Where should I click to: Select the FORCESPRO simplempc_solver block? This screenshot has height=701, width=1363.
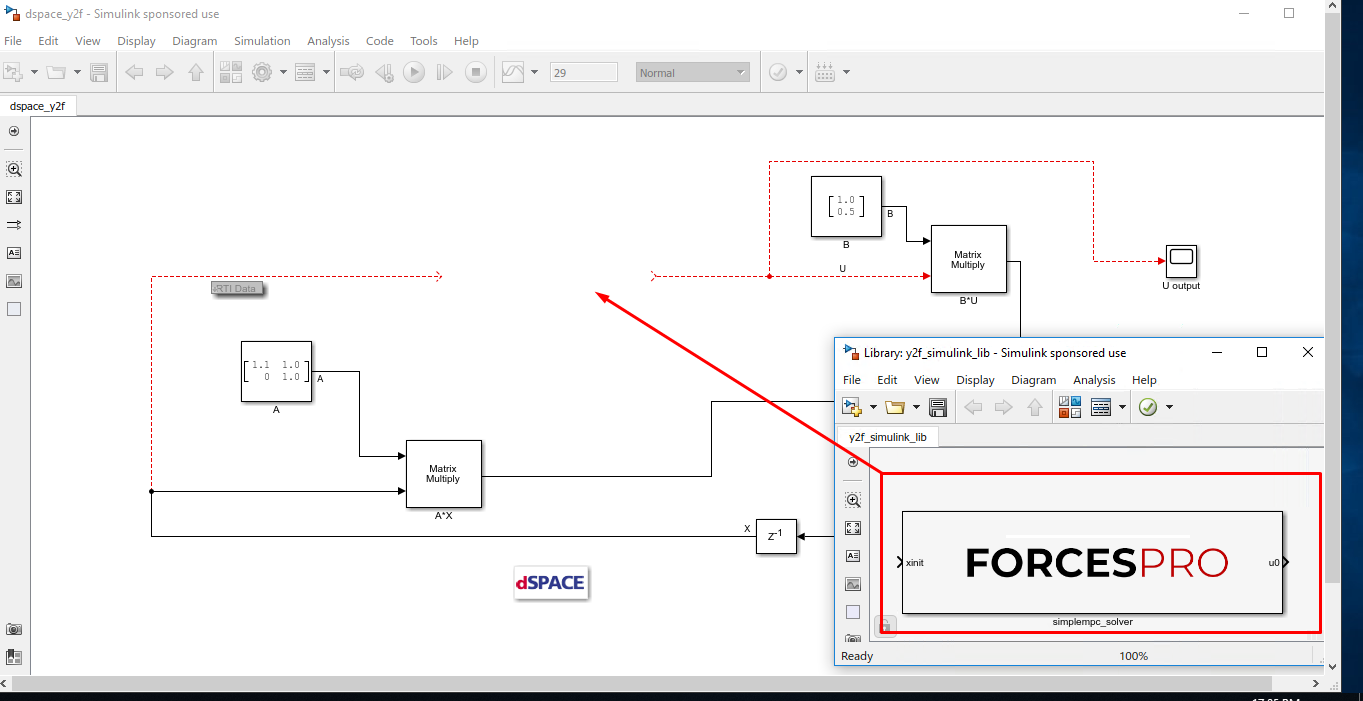pos(1092,562)
